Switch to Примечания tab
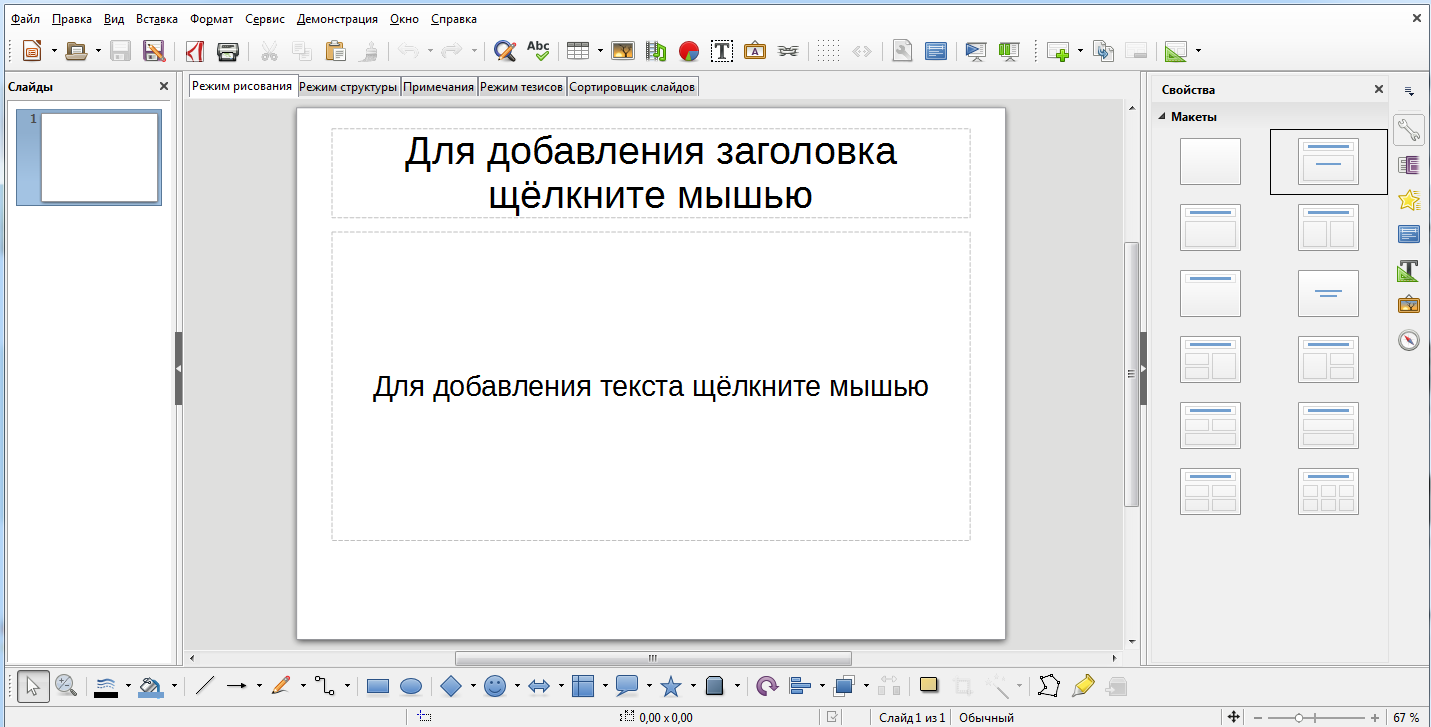Viewport: 1431px width, 727px height. pos(438,87)
